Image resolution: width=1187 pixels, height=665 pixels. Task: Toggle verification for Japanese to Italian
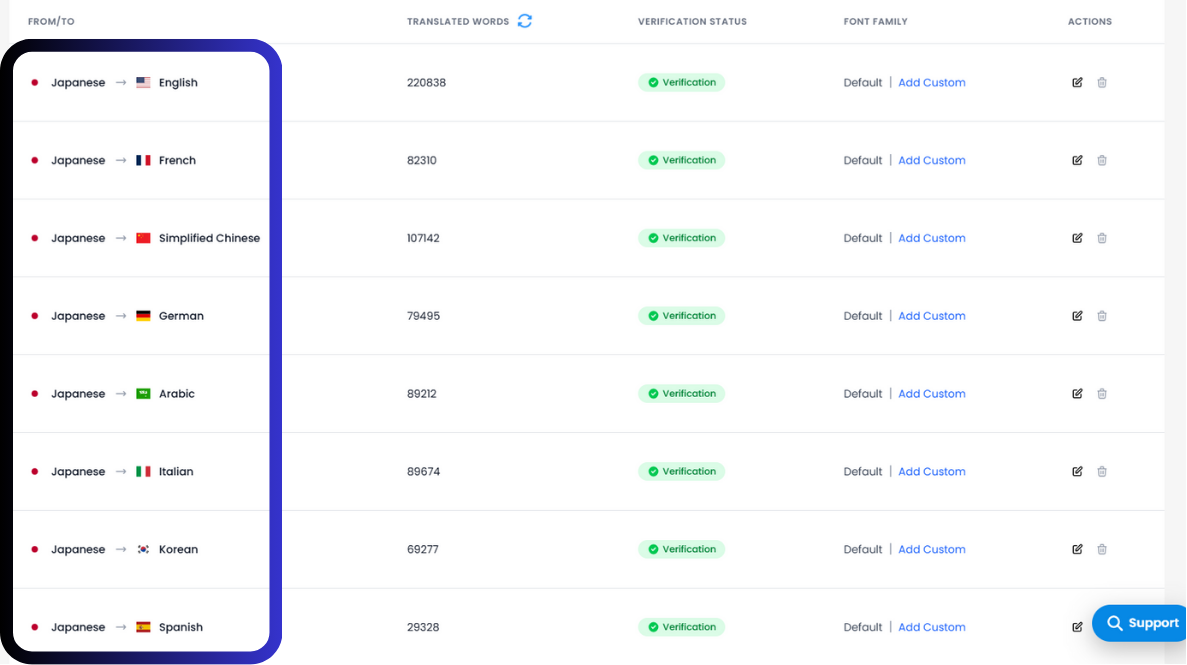681,471
